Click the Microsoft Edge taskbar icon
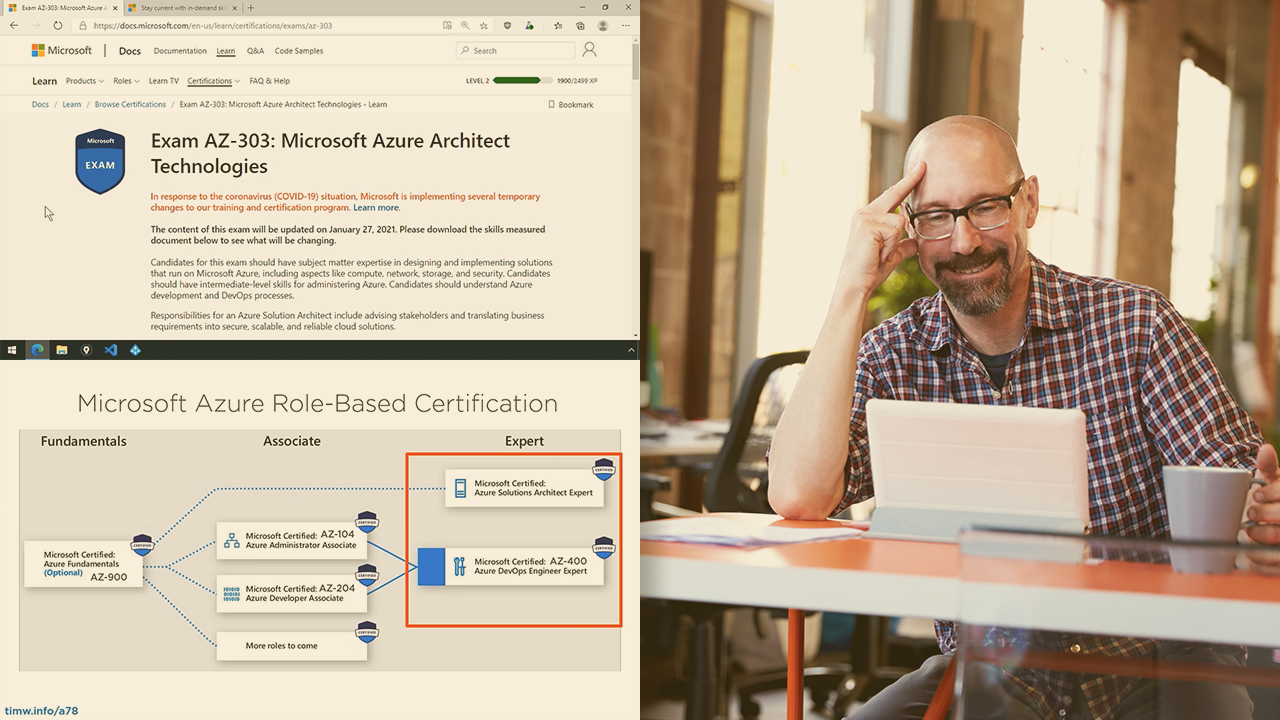This screenshot has height=720, width=1280. point(37,350)
